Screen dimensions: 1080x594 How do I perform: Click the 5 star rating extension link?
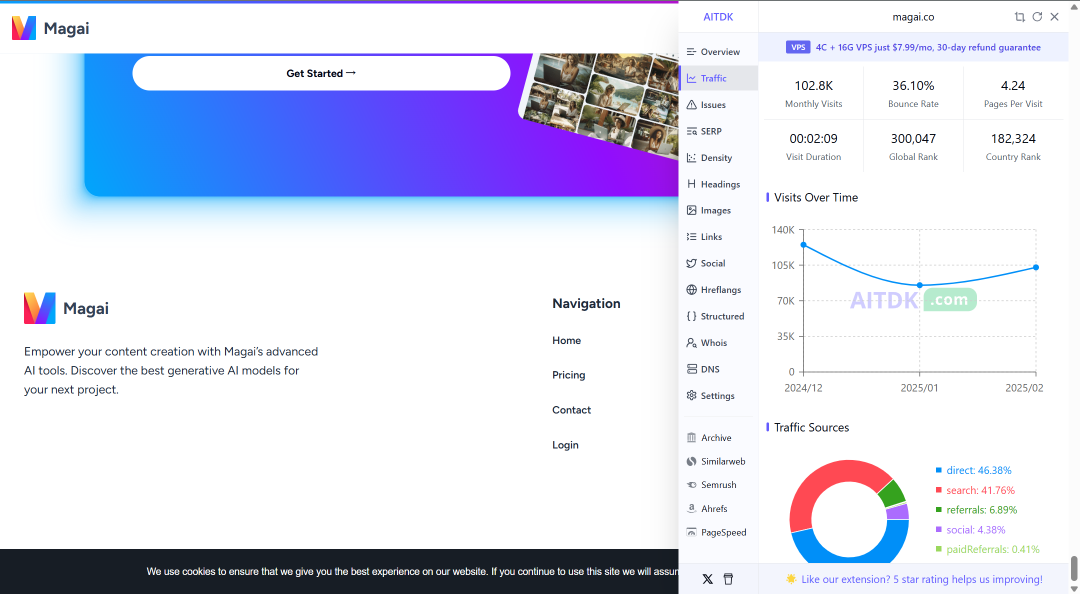tap(913, 580)
